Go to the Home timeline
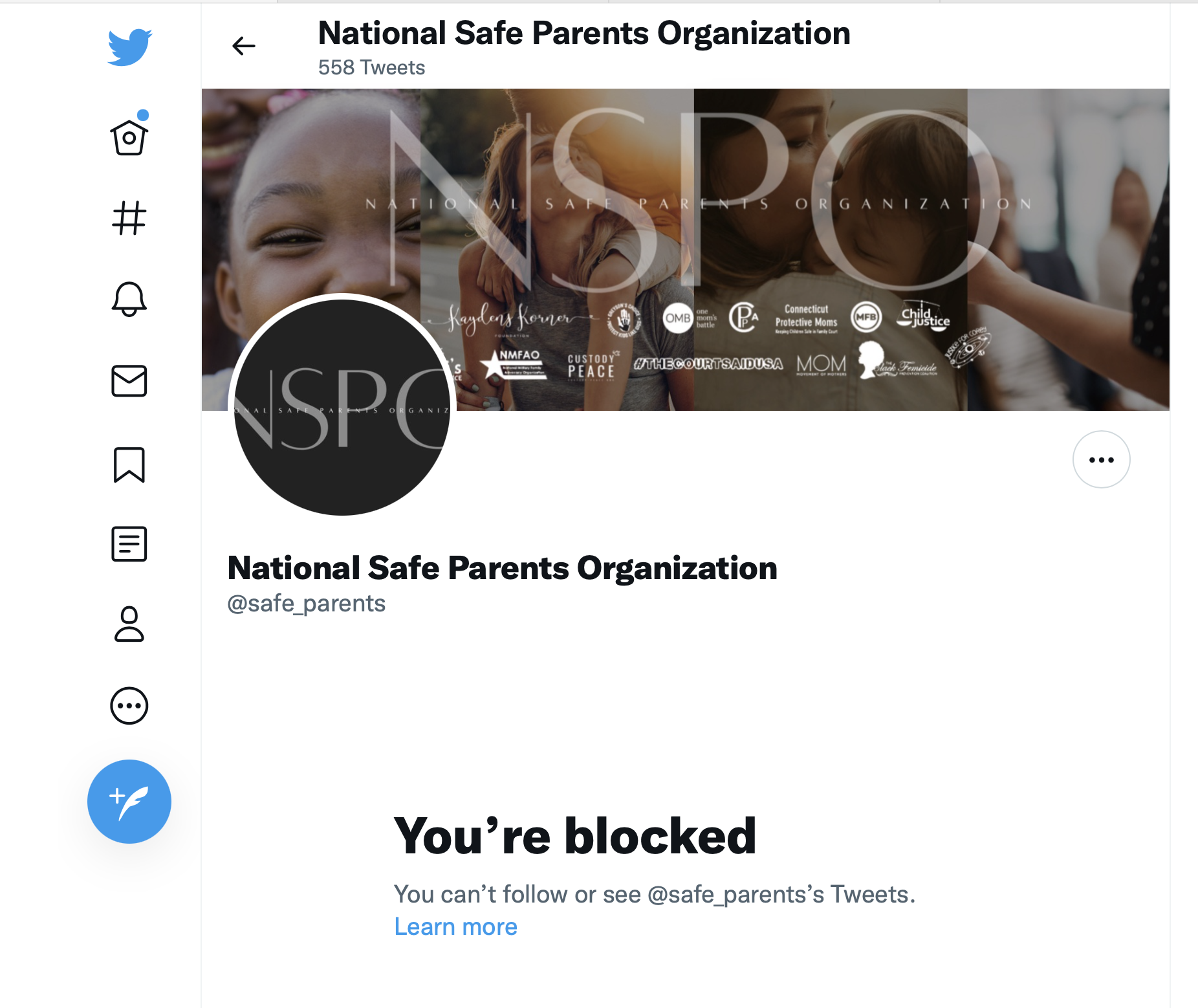The image size is (1198, 1008). point(129,137)
